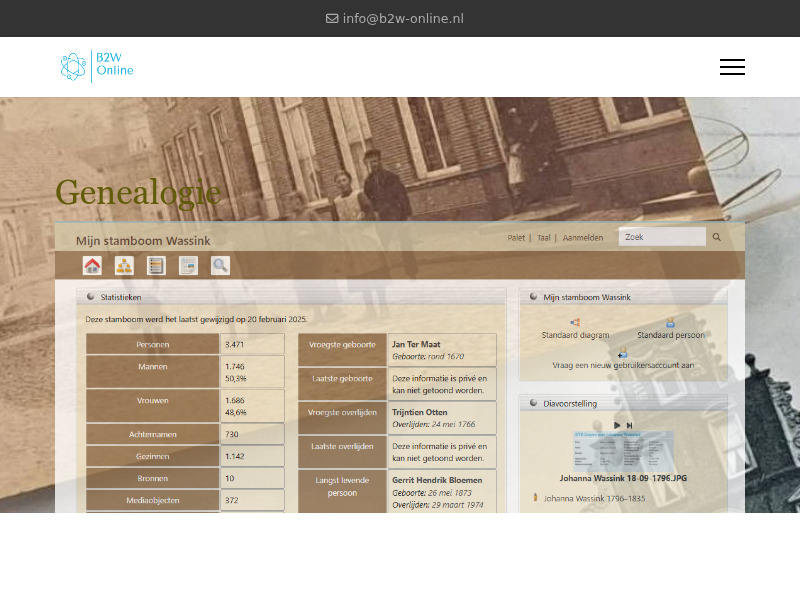The image size is (800, 600).
Task: Open the Johanna Wassink photo thumbnail
Action: click(x=625, y=450)
